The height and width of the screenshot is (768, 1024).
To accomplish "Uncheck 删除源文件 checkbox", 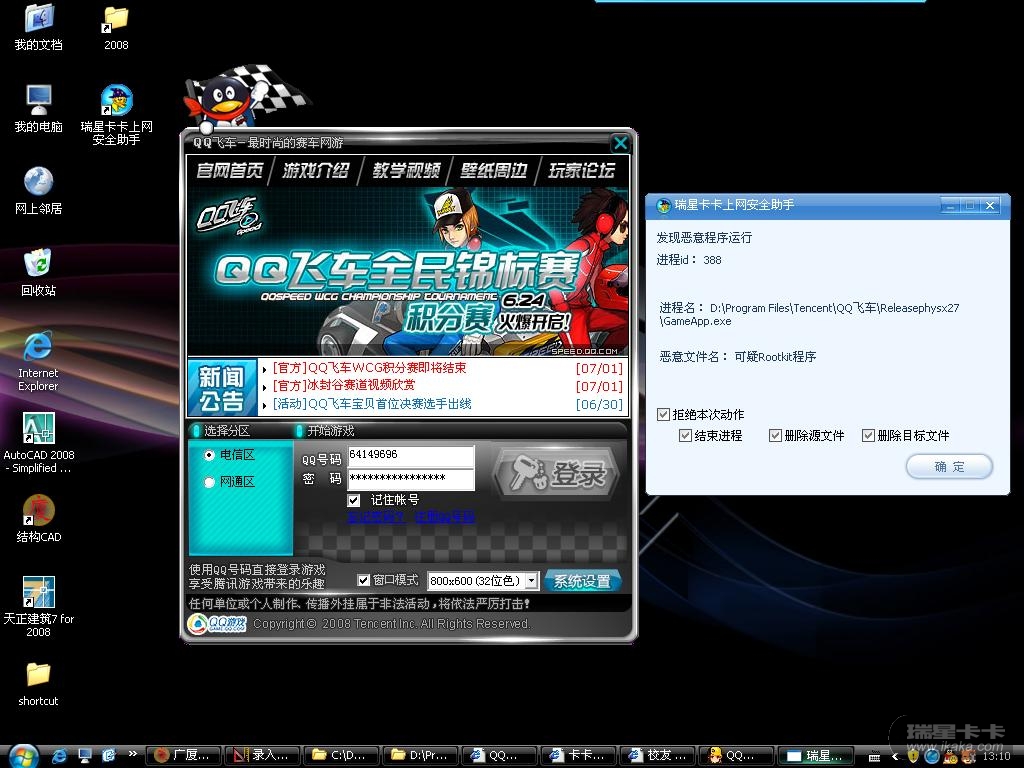I will [776, 435].
